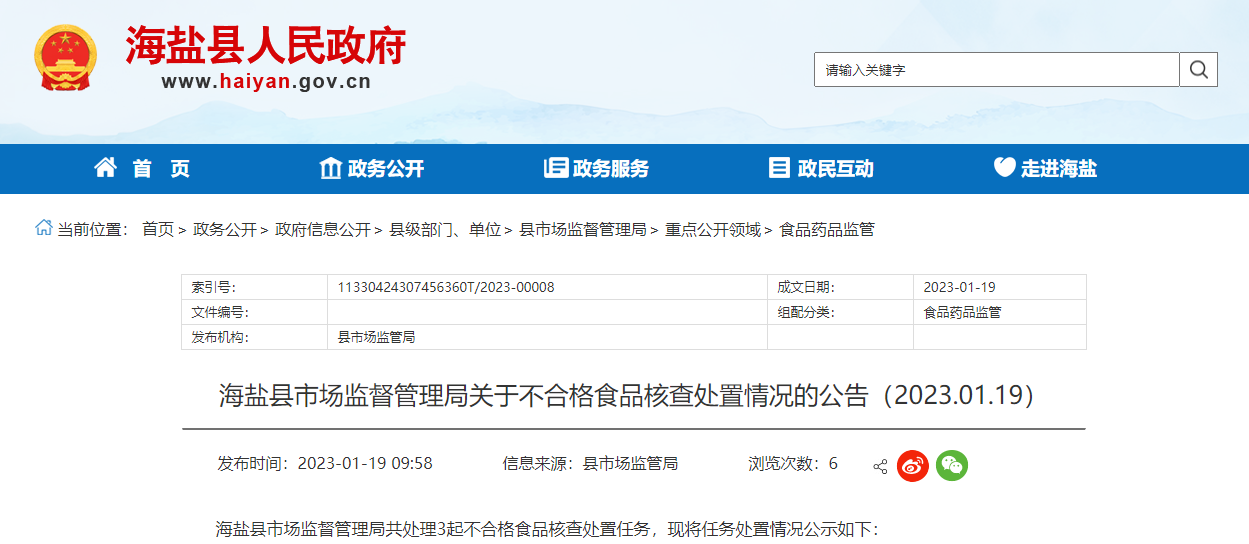
Task: Click the 发布机构 value 县市场监管局
Action: point(376,337)
